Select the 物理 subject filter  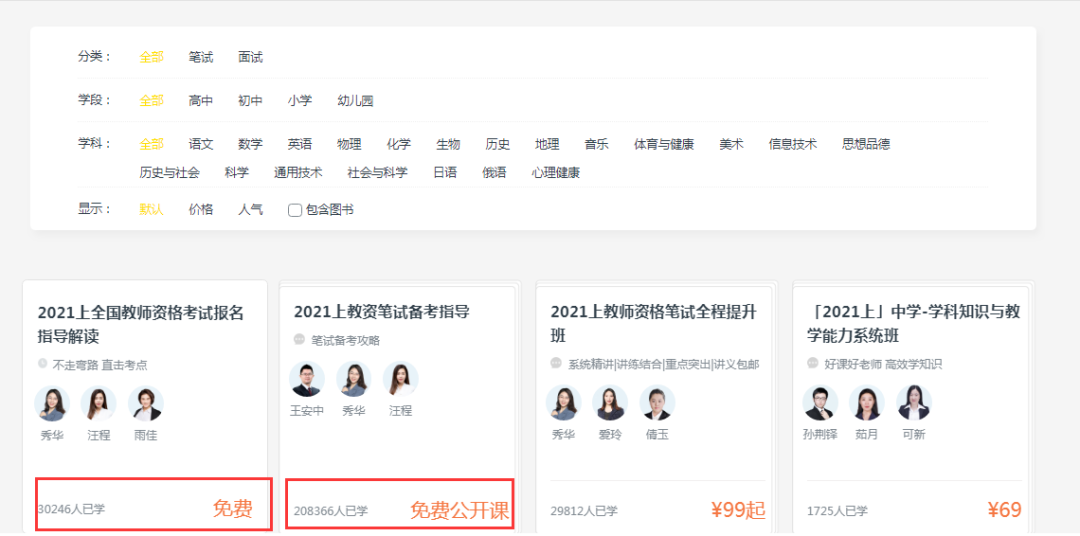349,144
